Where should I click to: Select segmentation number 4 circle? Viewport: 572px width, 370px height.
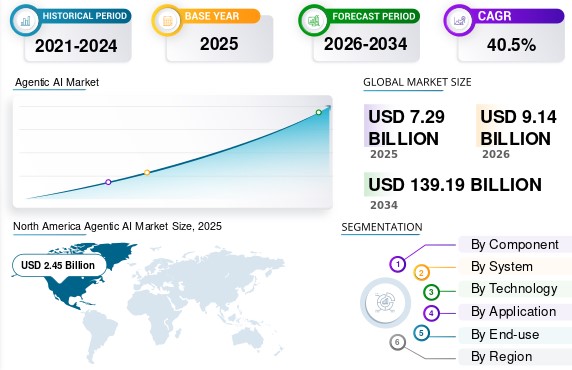pos(431,313)
